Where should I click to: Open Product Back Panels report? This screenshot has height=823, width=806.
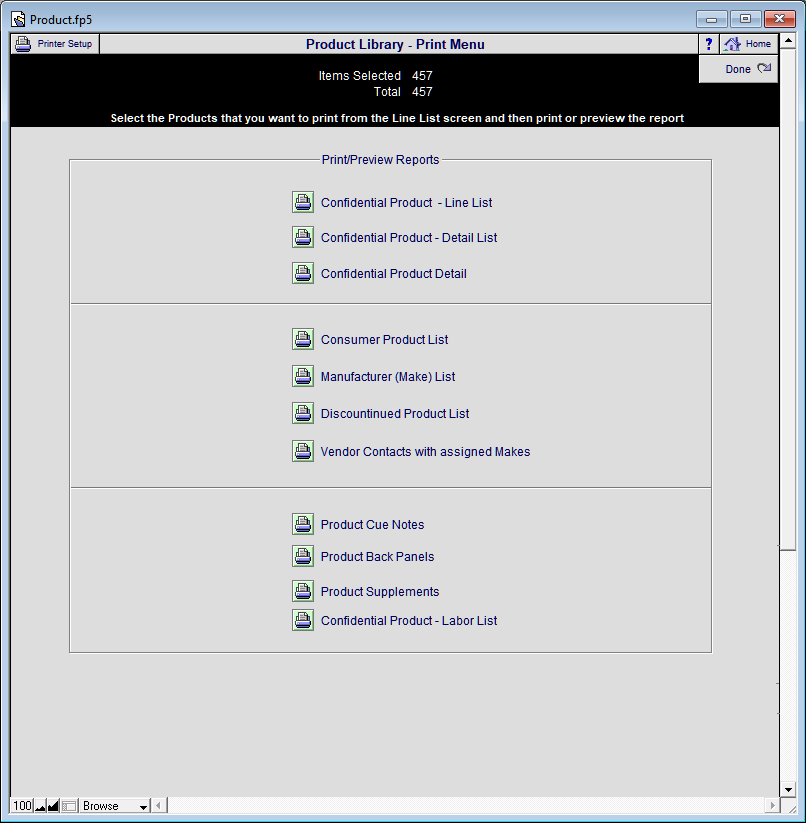(x=377, y=556)
